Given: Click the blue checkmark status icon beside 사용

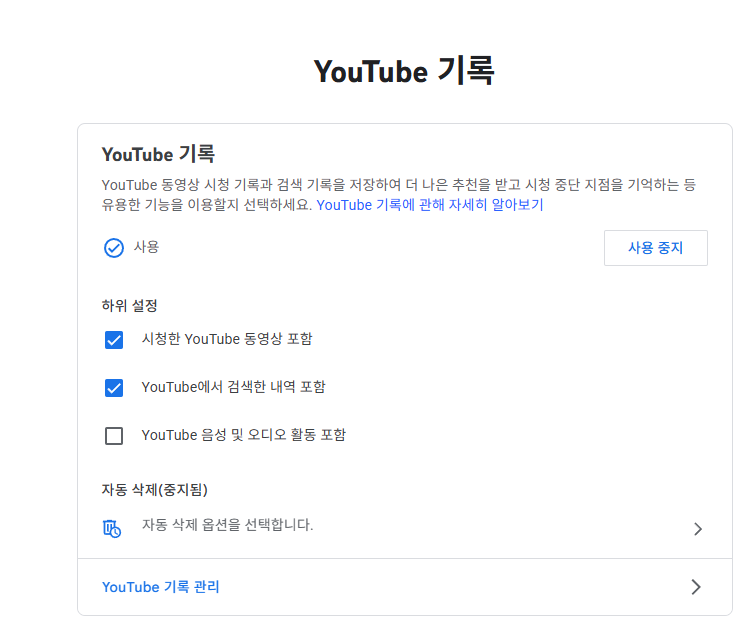Looking at the screenshot, I should 114,248.
